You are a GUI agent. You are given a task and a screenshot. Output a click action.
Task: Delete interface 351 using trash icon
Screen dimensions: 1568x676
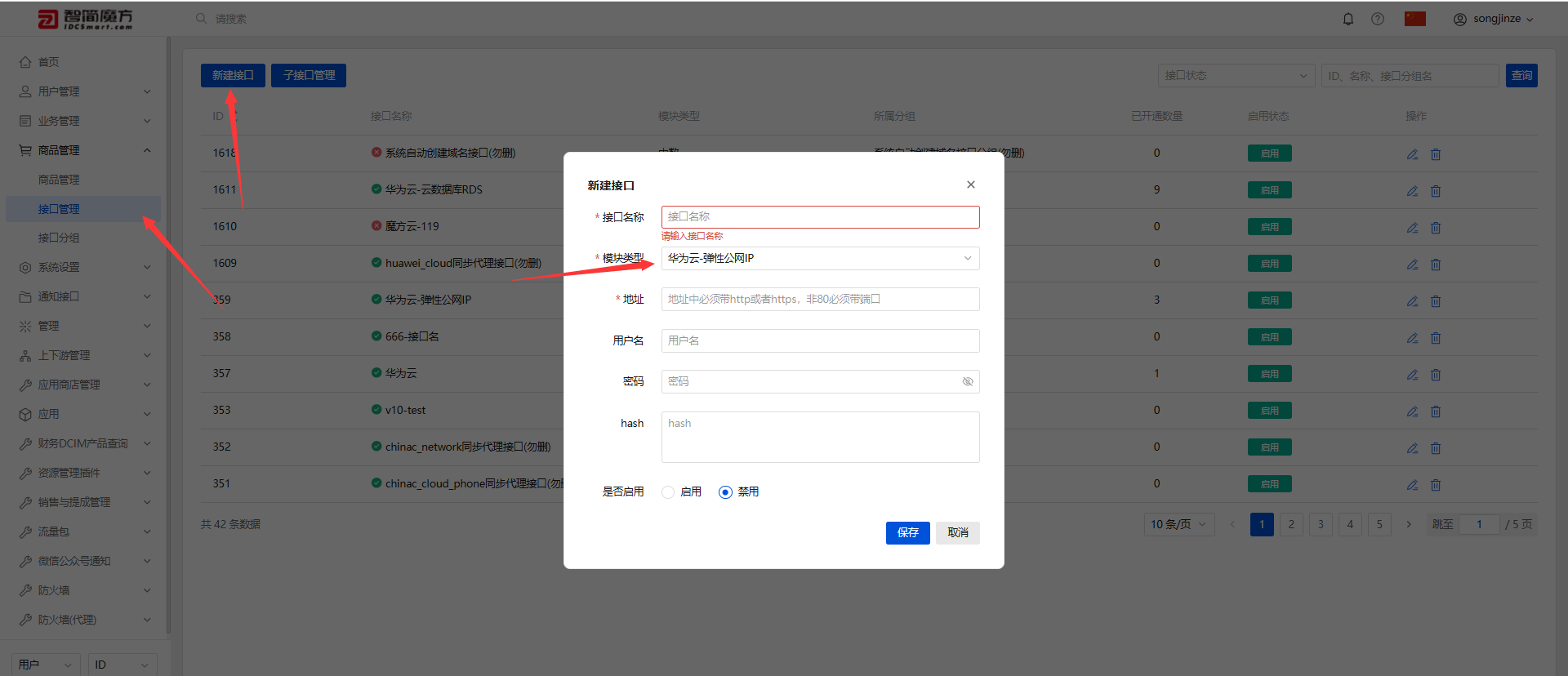point(1436,484)
